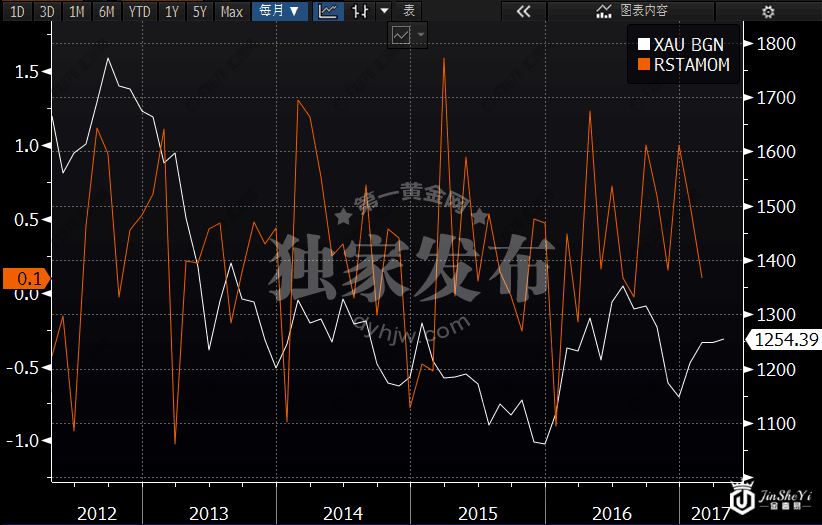Open the table (表) view button

tap(407, 12)
